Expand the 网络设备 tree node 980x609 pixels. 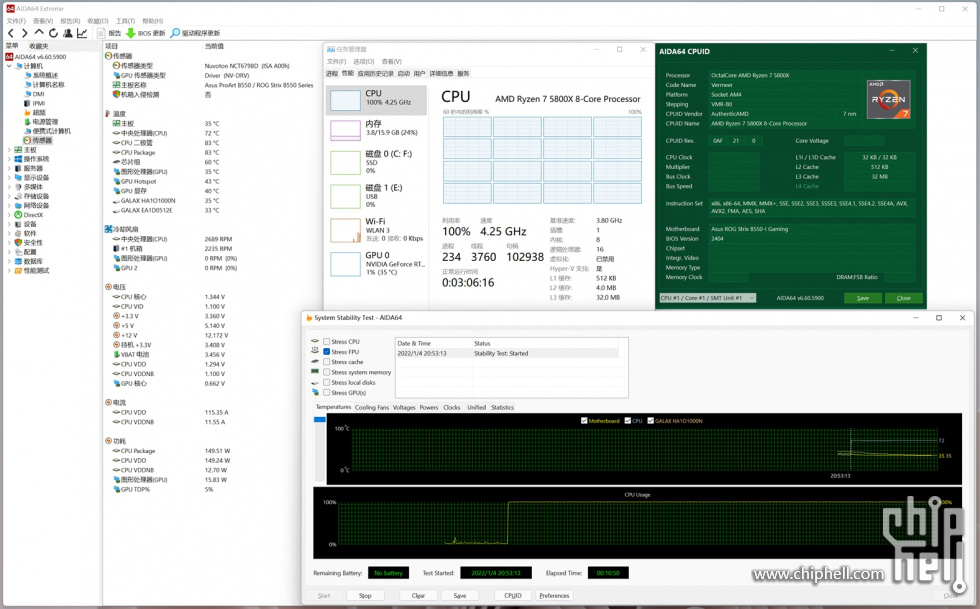pyautogui.click(x=9, y=206)
